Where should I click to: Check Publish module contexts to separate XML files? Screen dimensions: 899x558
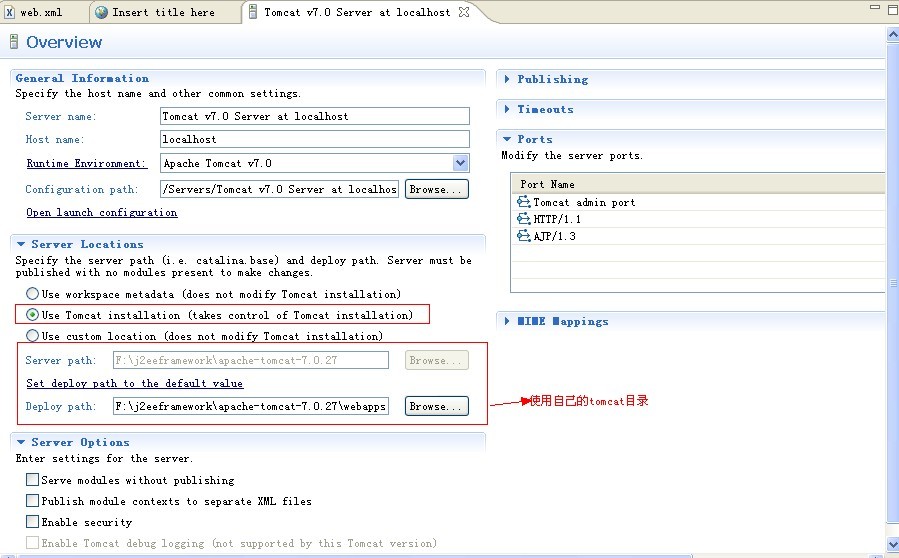point(33,501)
